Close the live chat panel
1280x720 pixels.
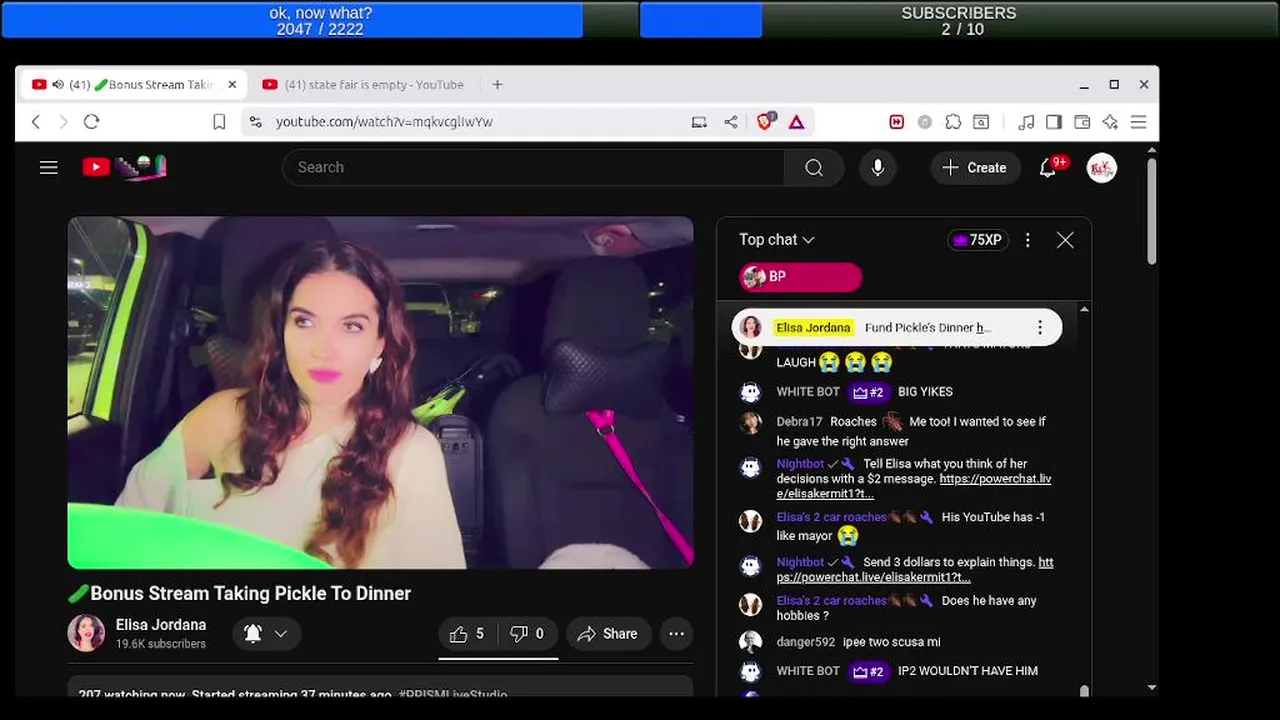click(x=1065, y=240)
